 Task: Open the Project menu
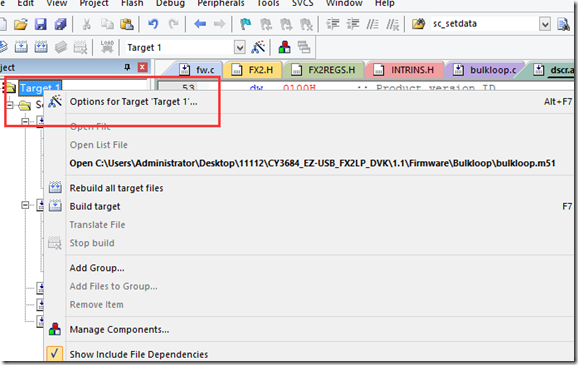tap(94, 3)
